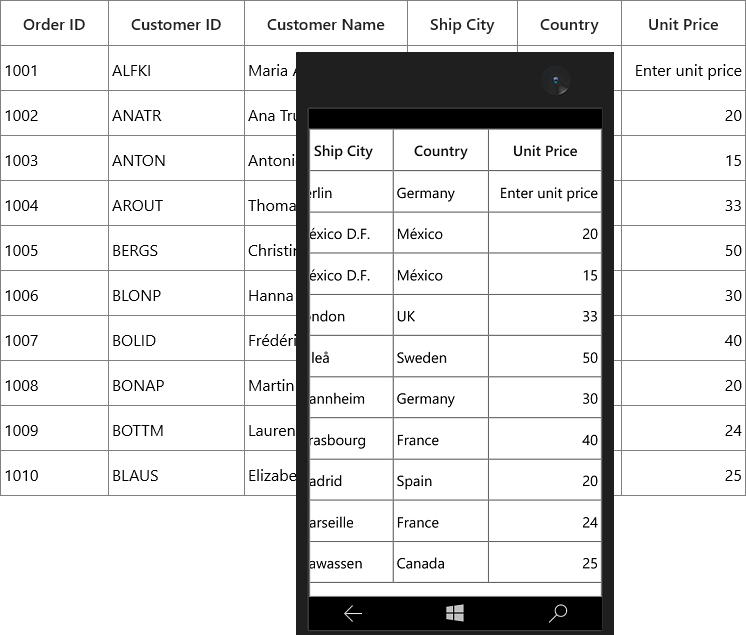
Task: Select order ID cell 1003
Action: click(54, 158)
